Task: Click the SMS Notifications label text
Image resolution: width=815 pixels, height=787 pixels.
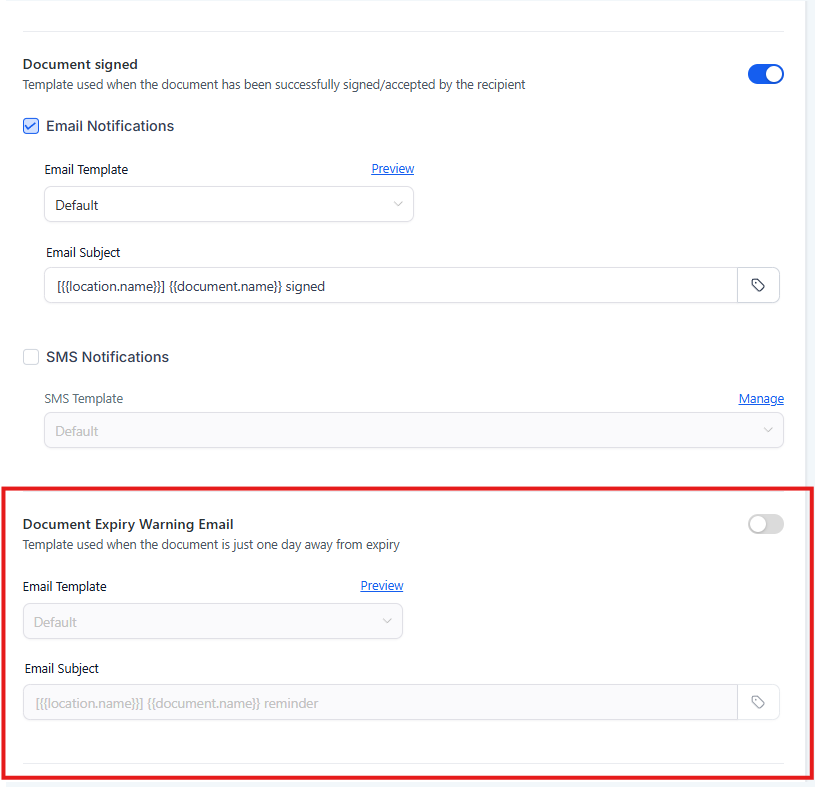Action: click(x=108, y=357)
